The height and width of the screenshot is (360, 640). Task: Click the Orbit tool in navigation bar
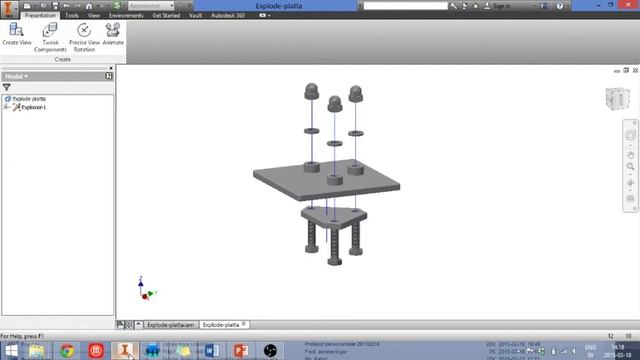(x=630, y=183)
